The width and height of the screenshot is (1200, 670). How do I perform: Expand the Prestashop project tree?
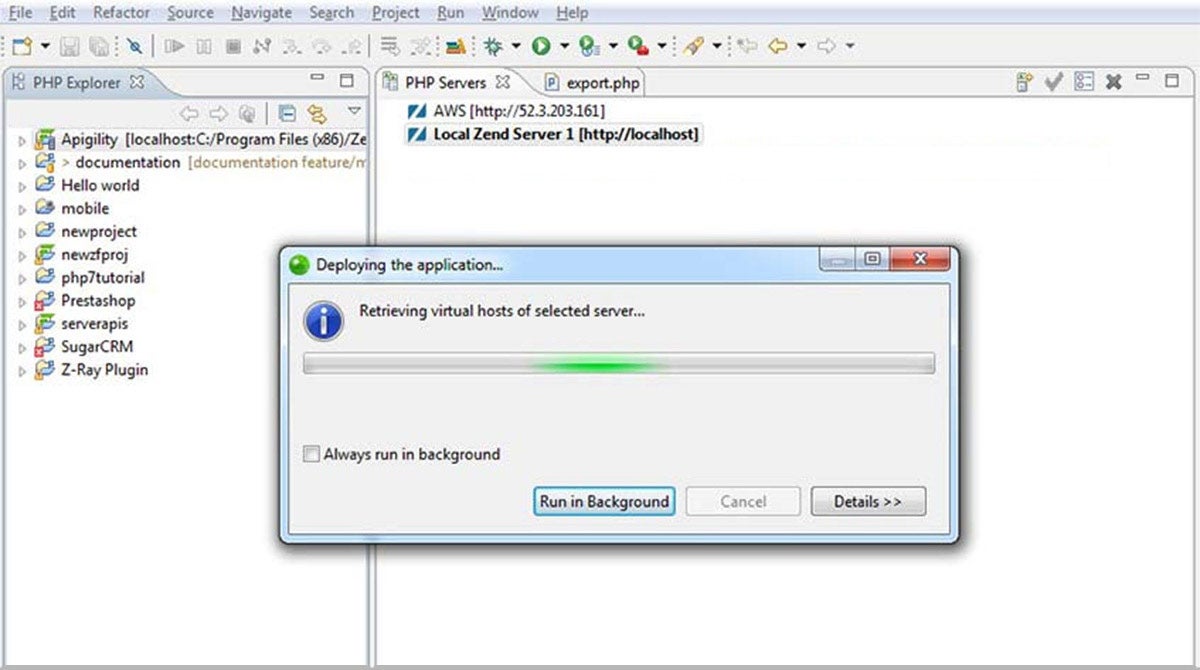pos(22,302)
